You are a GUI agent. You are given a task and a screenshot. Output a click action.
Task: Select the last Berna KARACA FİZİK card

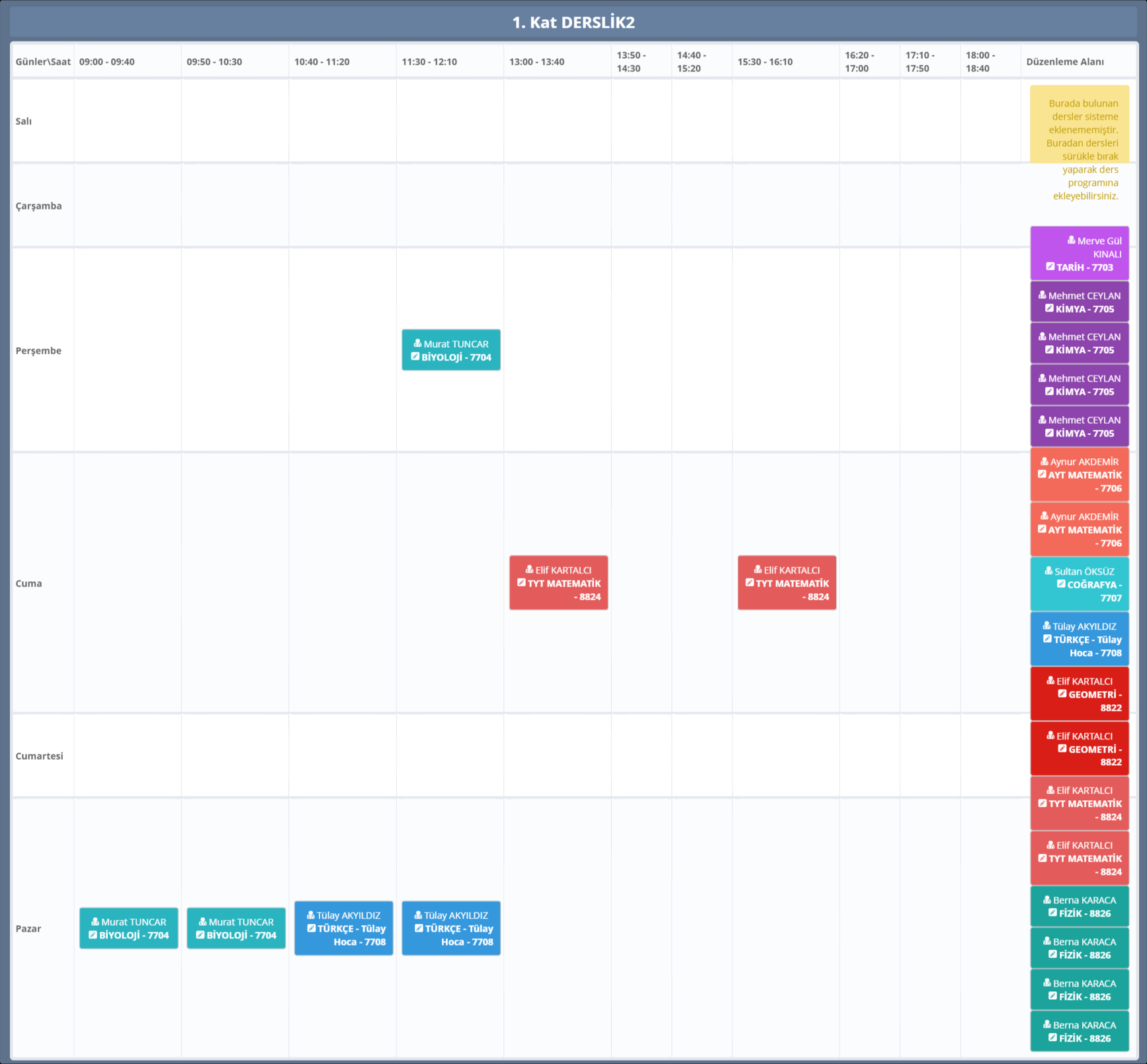[1079, 1031]
